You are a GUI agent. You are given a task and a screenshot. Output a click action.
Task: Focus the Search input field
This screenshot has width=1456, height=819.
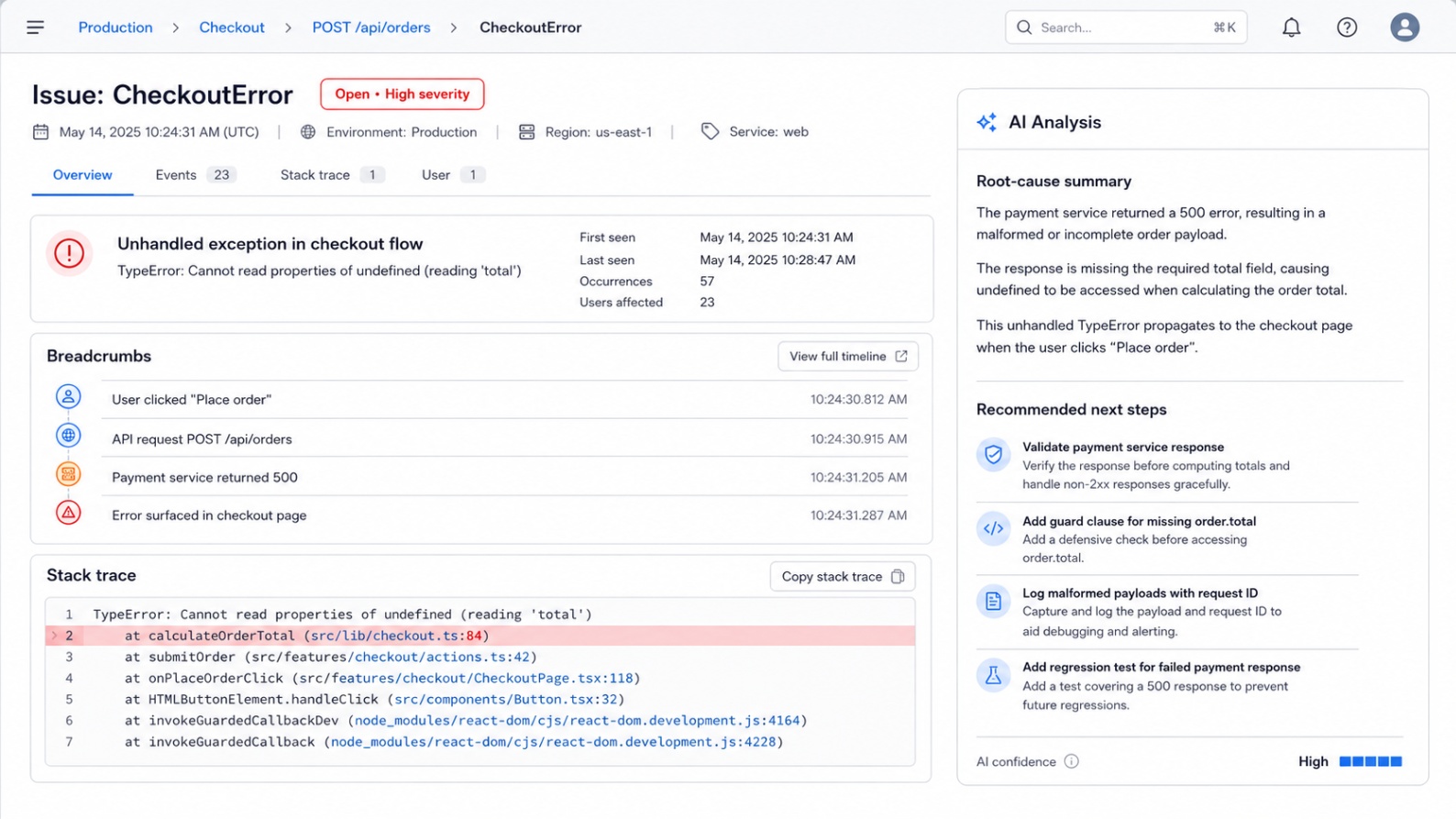(1126, 28)
